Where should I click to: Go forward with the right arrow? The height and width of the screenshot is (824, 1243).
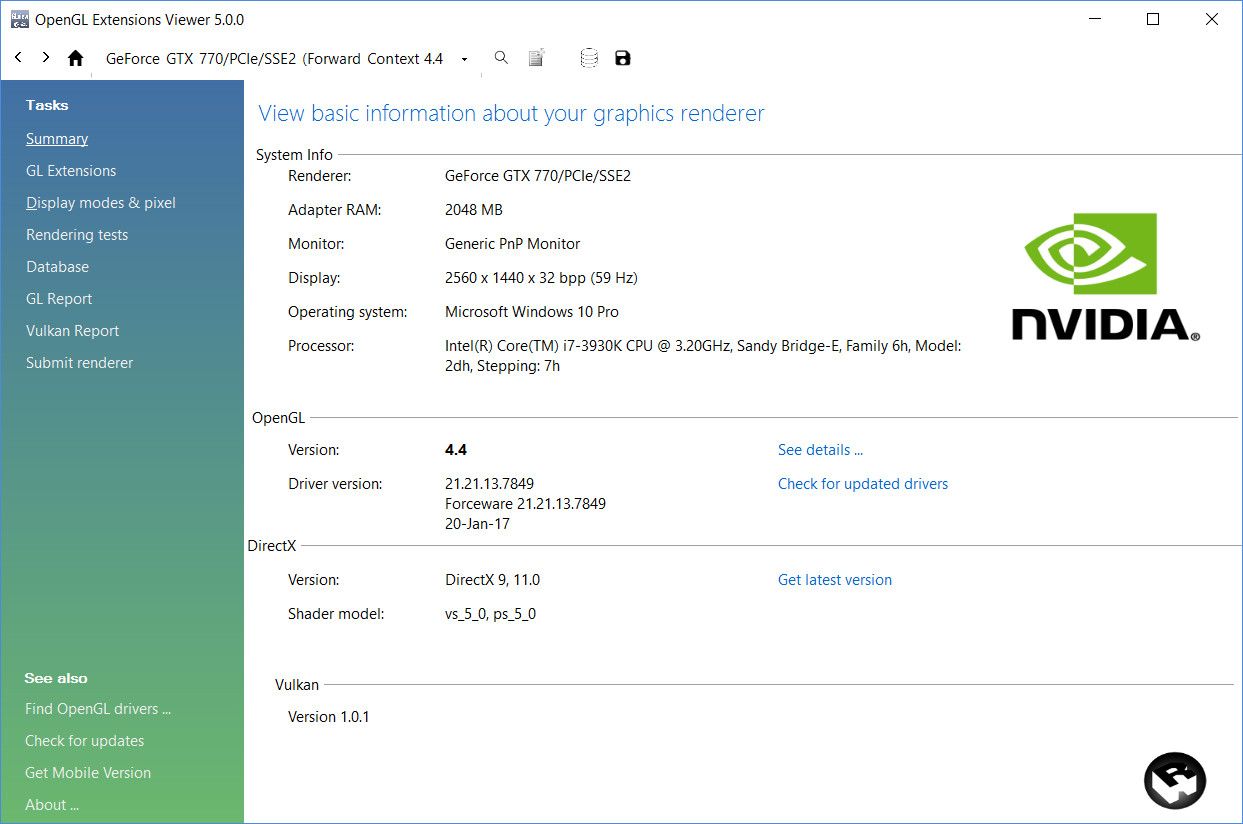[x=46, y=58]
